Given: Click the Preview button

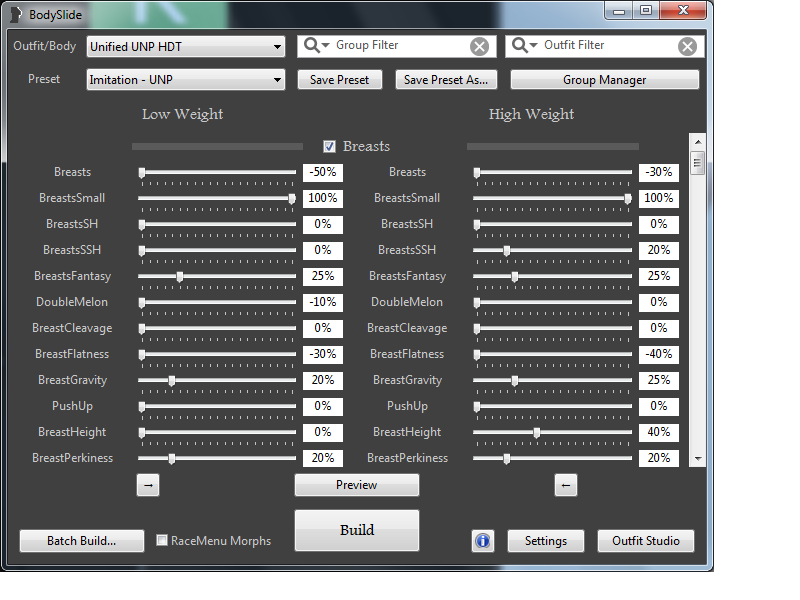Looking at the screenshot, I should [x=357, y=485].
